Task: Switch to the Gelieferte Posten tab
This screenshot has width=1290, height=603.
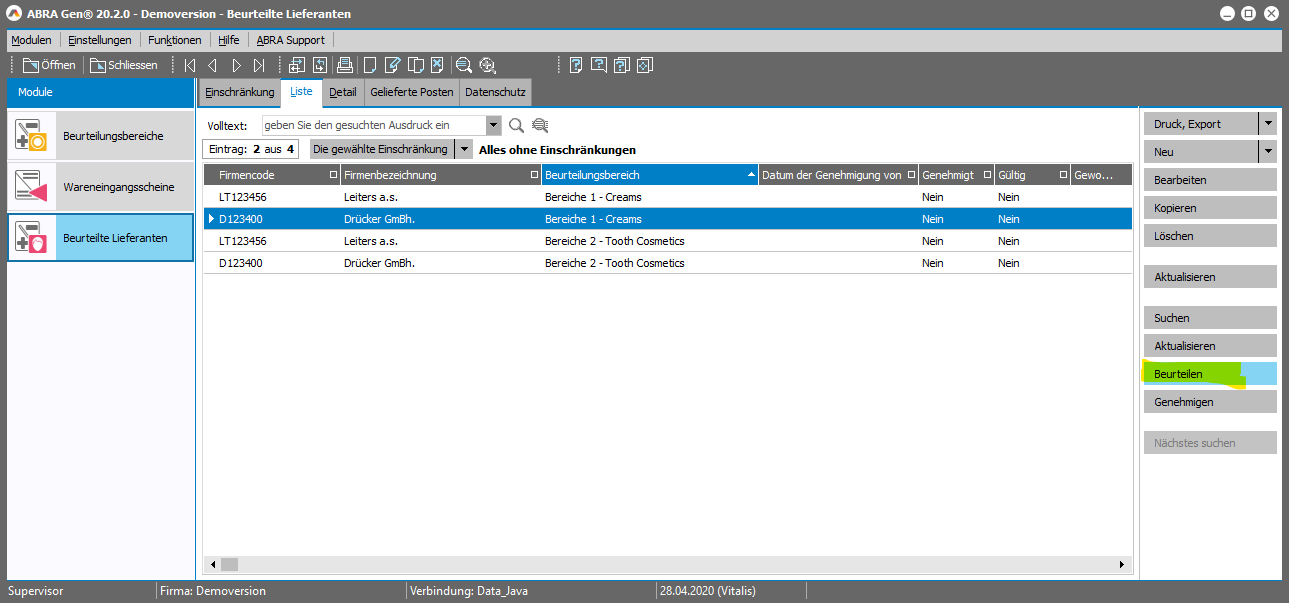Action: click(x=412, y=92)
